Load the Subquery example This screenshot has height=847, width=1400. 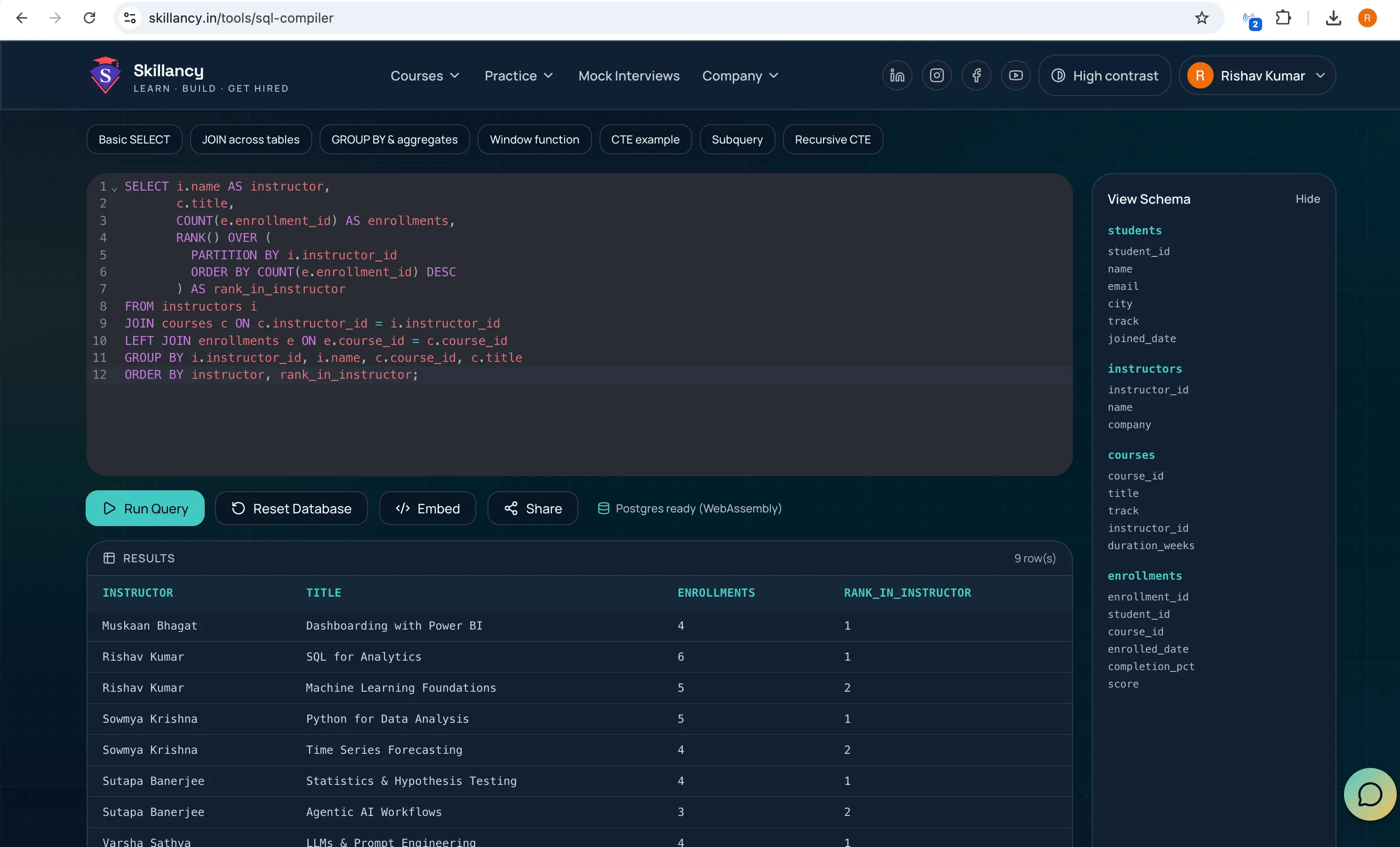(737, 140)
